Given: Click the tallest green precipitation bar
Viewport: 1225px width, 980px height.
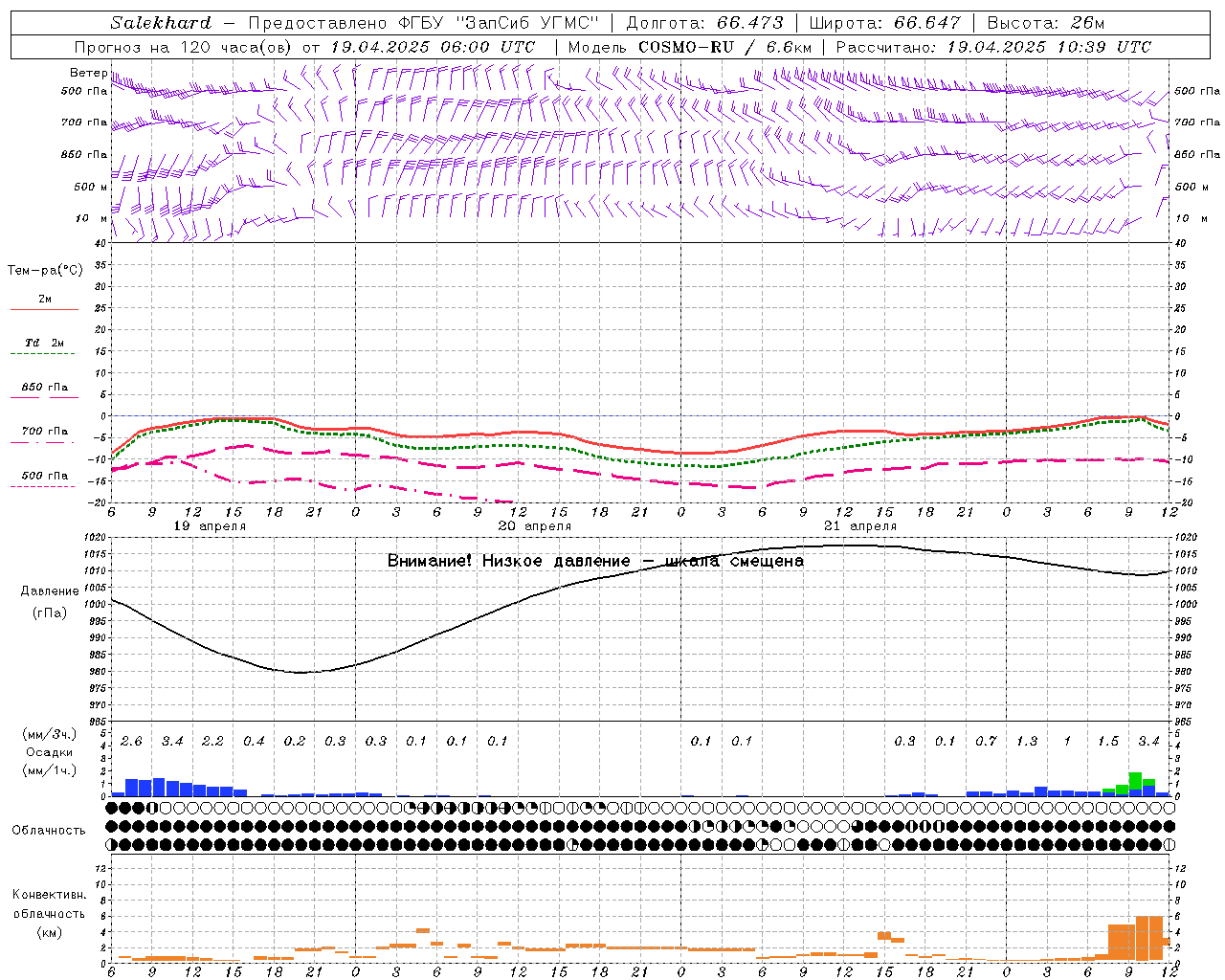Looking at the screenshot, I should [1135, 780].
